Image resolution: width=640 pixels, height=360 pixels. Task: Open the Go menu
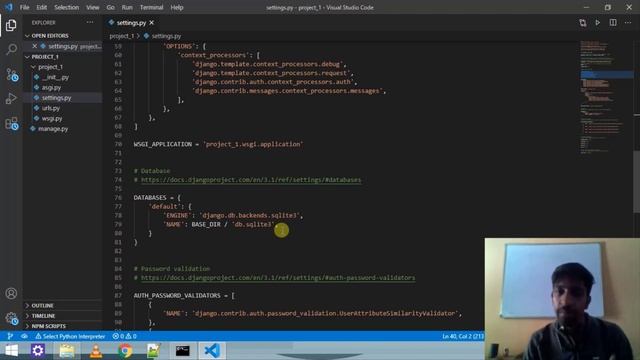111,7
